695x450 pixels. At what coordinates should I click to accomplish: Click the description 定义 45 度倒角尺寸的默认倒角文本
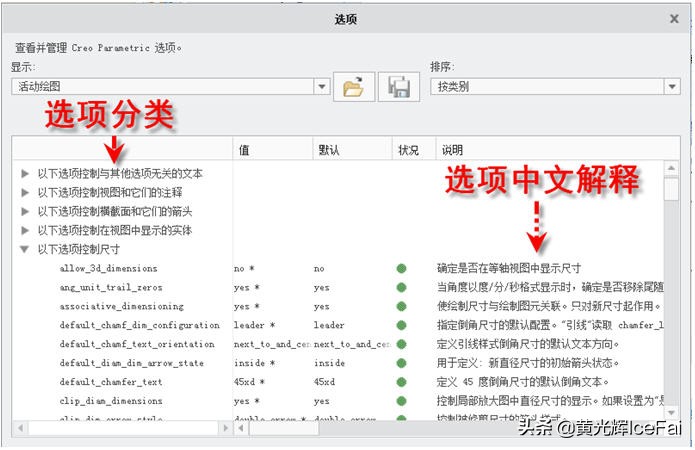[523, 382]
